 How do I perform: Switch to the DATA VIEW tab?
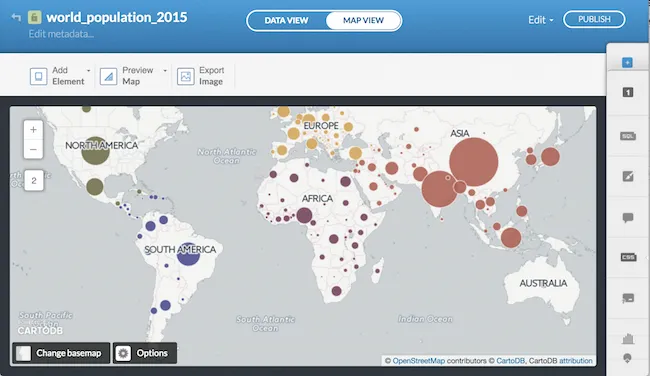click(286, 20)
